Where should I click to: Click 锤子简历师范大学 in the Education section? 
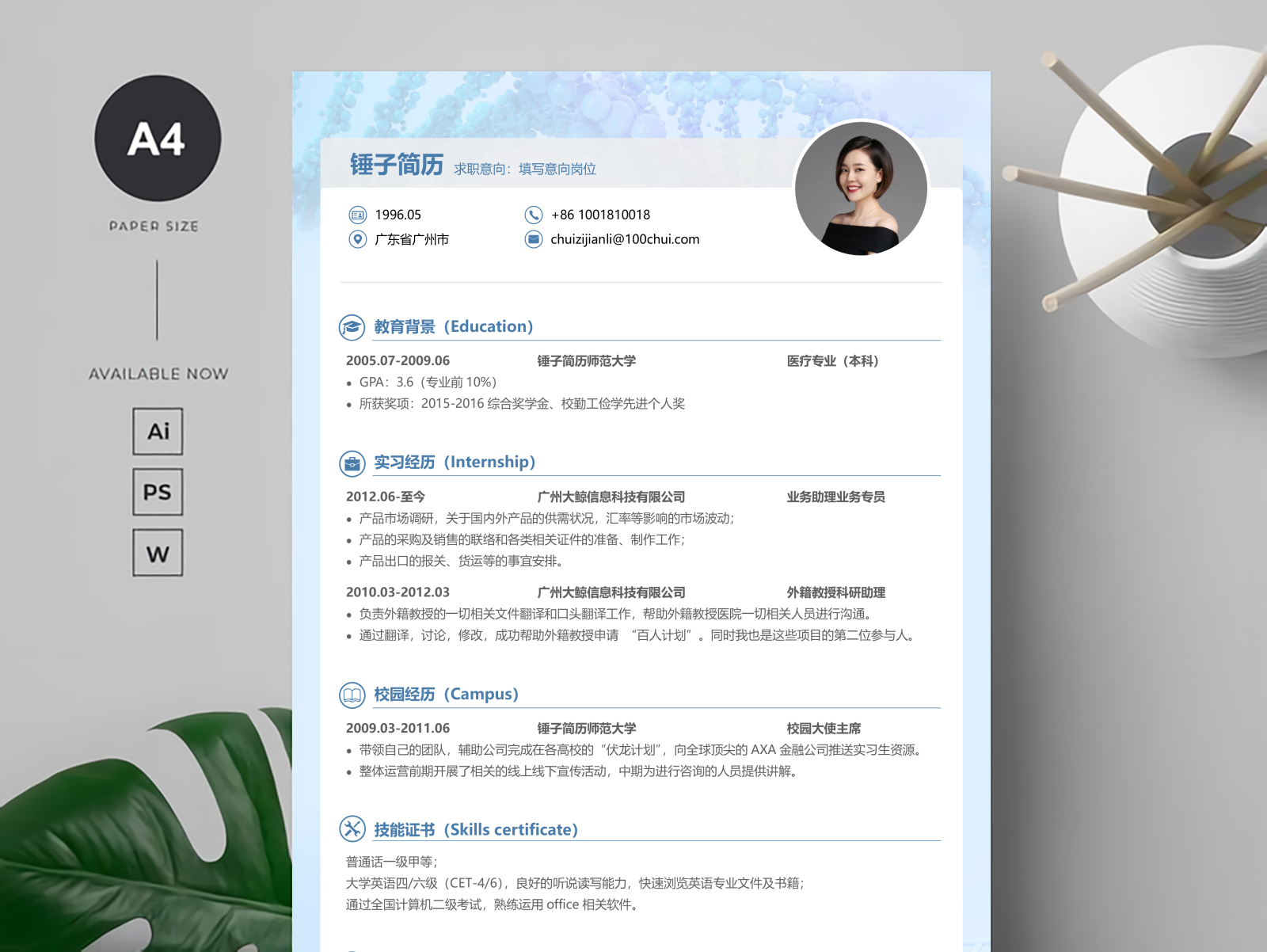click(x=587, y=360)
